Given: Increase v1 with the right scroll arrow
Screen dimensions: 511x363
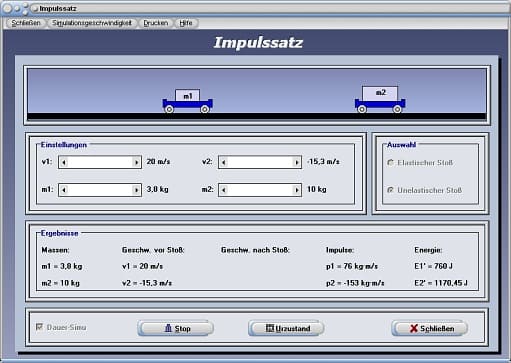Looking at the screenshot, I should (x=136, y=162).
